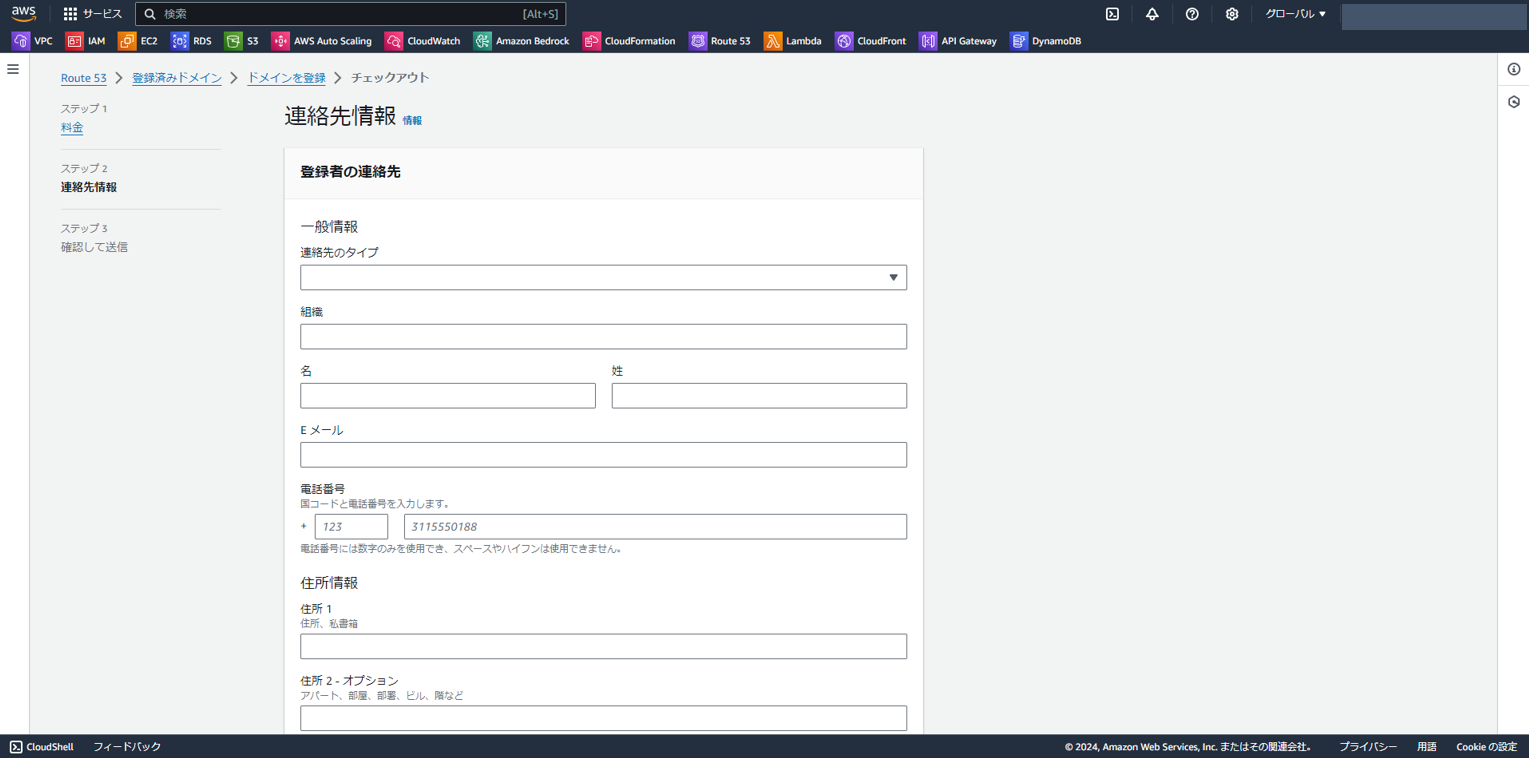The image size is (1529, 758).
Task: Go to ドメインを登録 breadcrumb link
Action: [x=286, y=78]
